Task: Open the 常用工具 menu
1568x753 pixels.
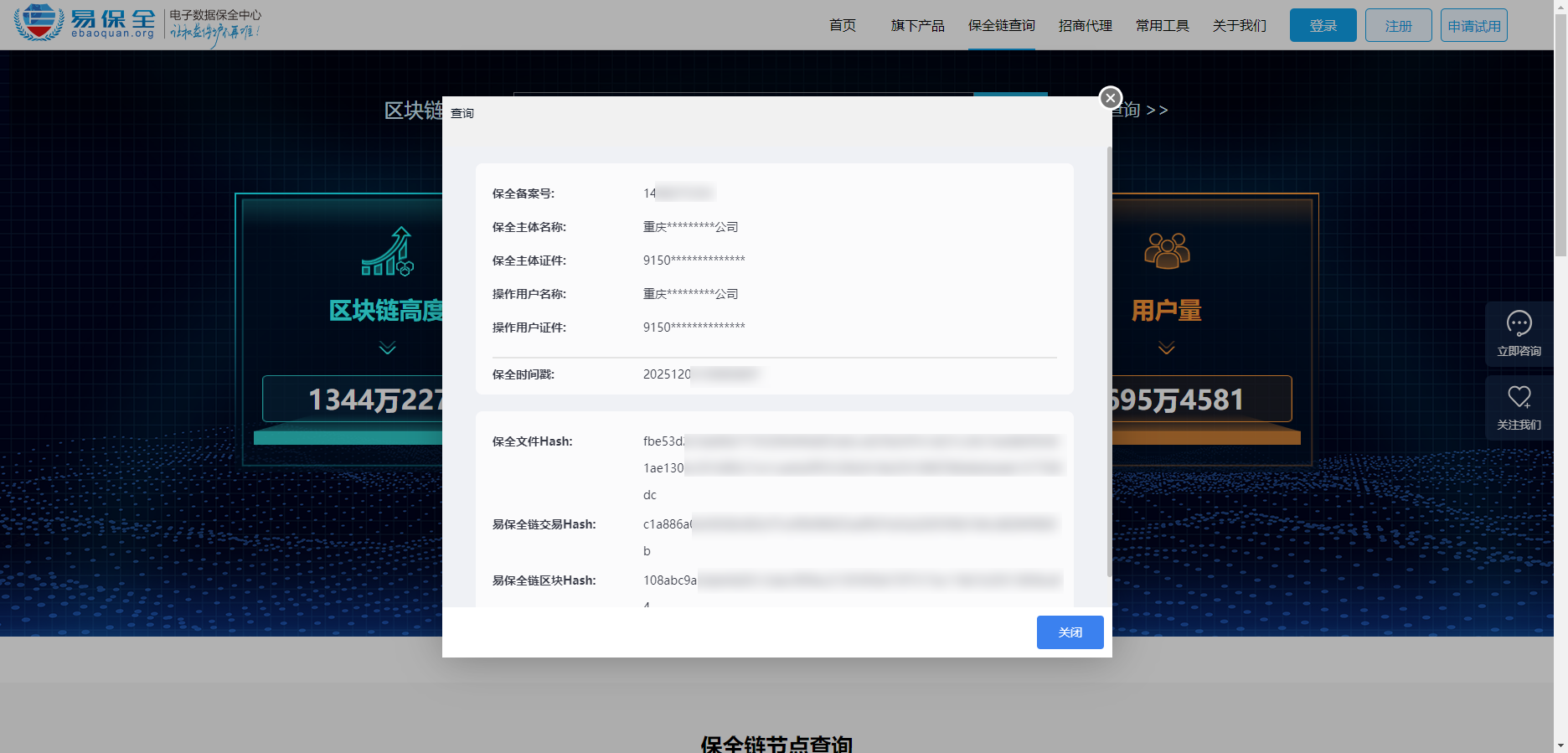Action: 1162,26
